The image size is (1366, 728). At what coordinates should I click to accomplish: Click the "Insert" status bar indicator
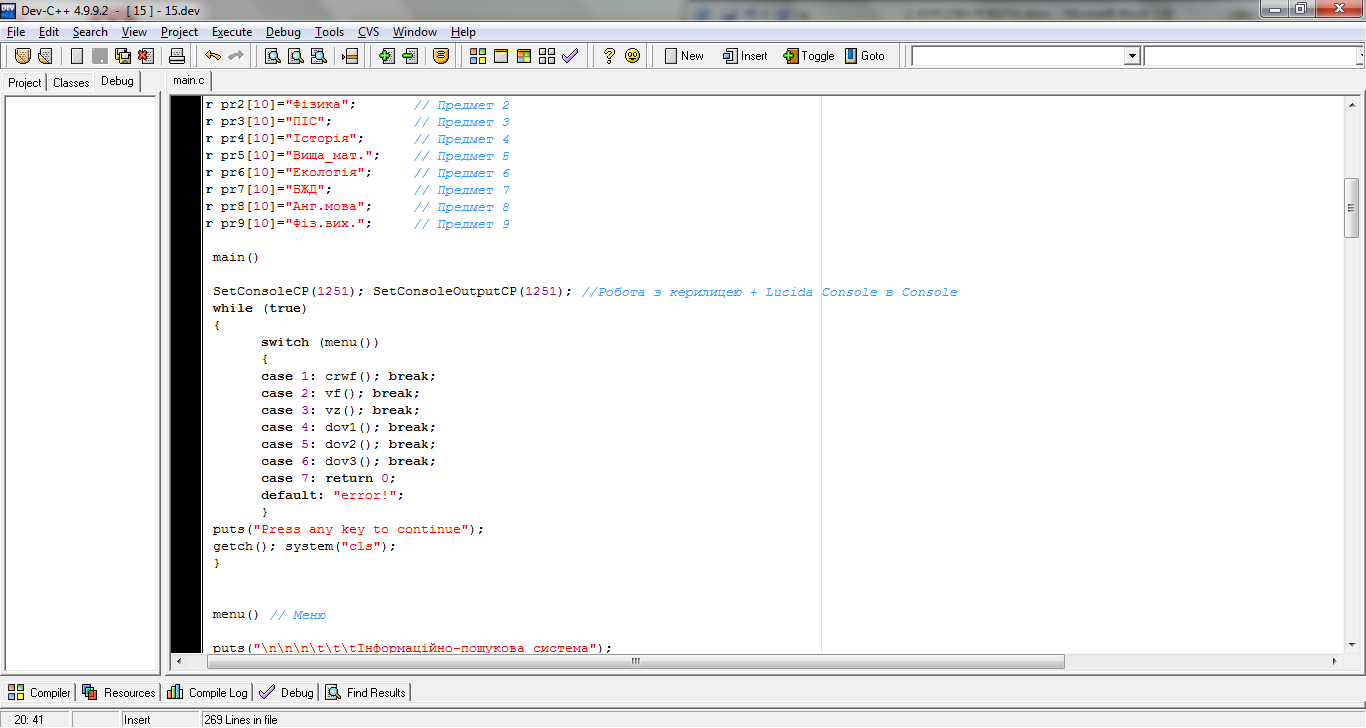pos(137,719)
